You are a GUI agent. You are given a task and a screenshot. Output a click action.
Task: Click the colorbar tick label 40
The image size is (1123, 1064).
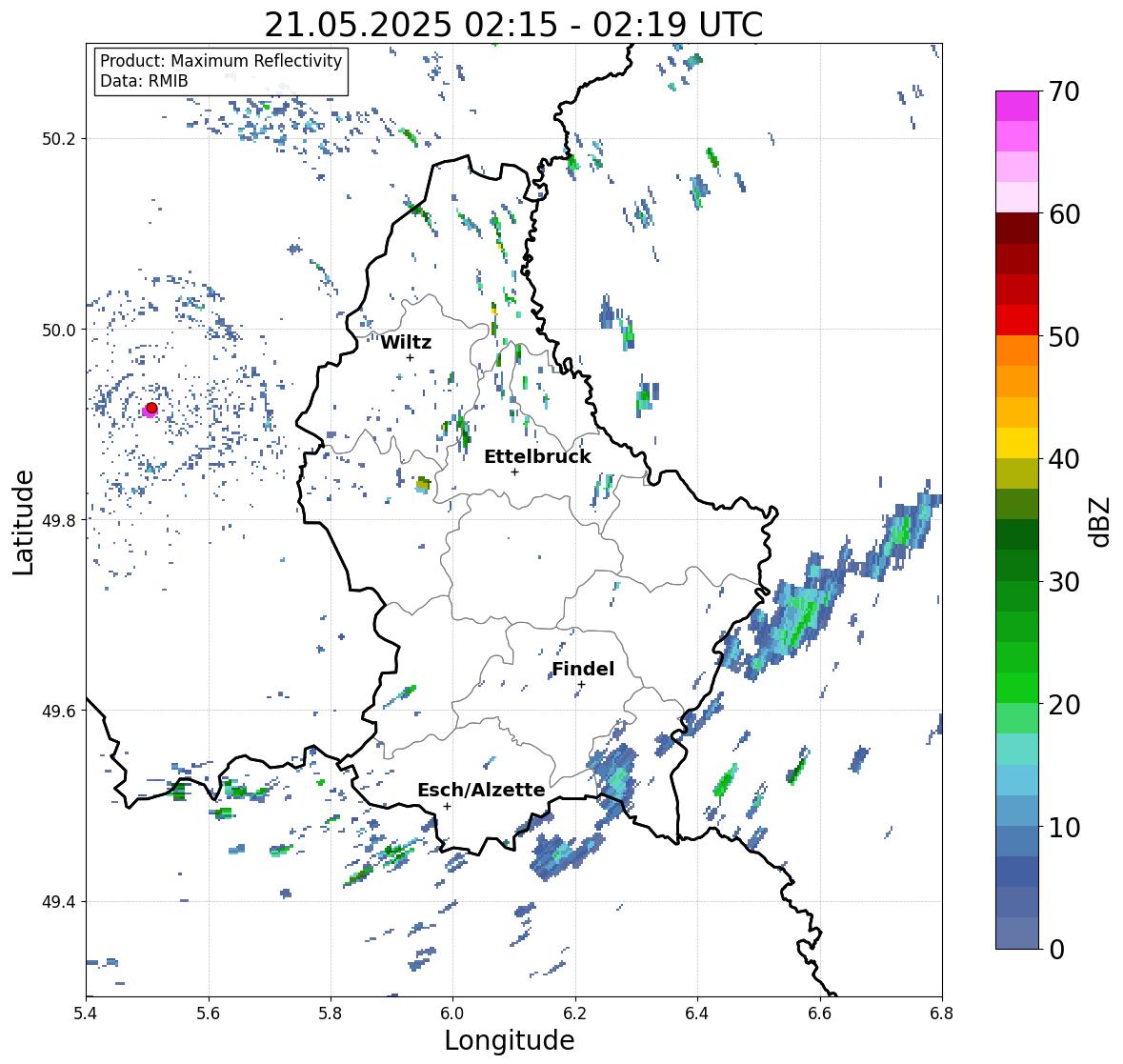click(1064, 459)
